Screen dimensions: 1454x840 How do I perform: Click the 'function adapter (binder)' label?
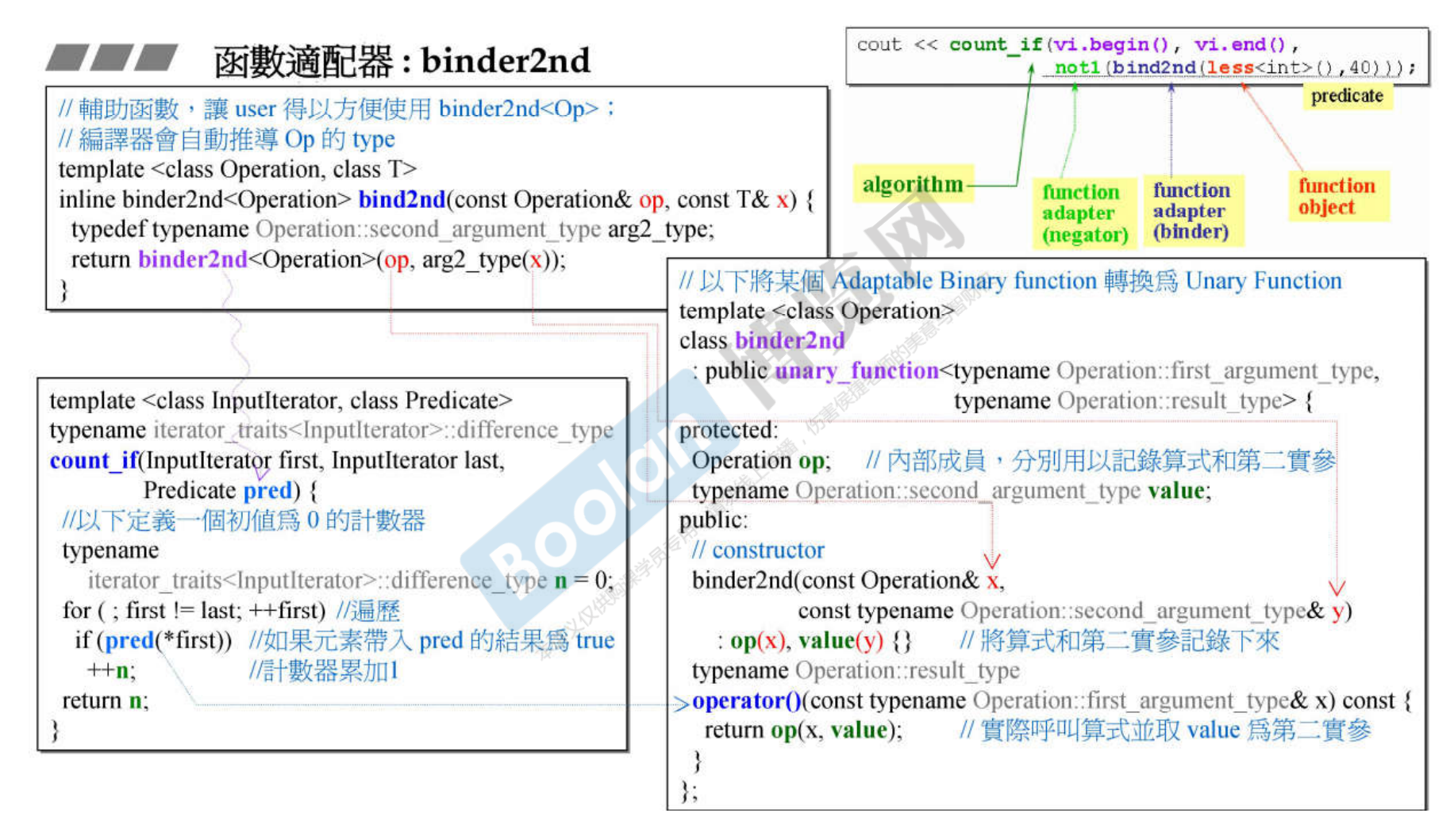[1191, 211]
